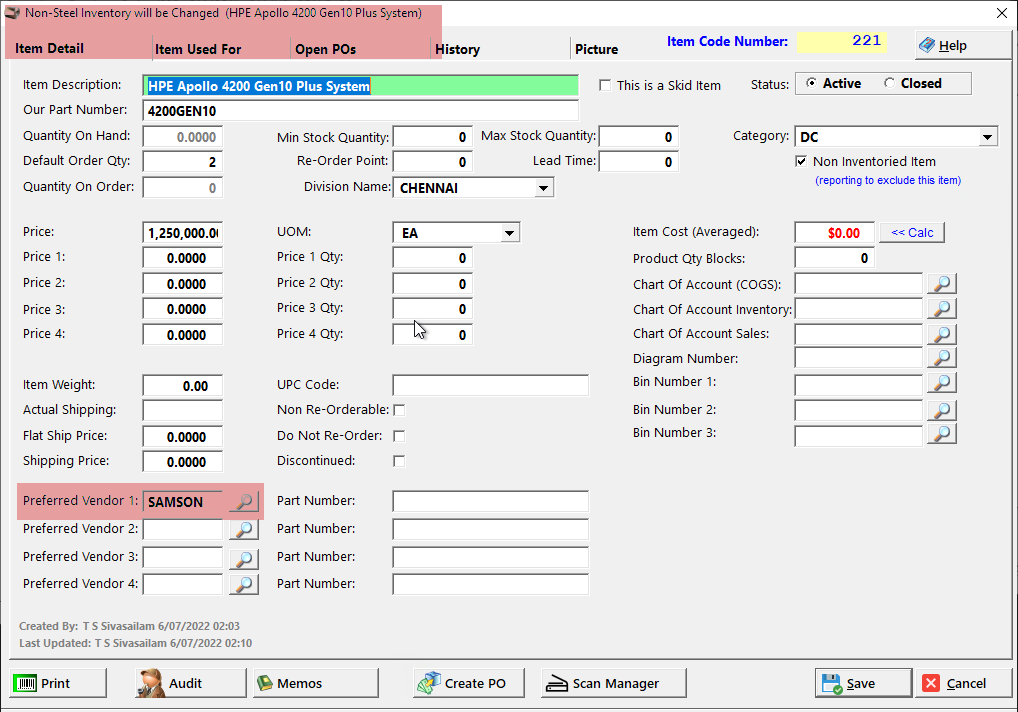Click the Item Description field
Screen dimensions: 1018x712
pyautogui.click(x=360, y=86)
